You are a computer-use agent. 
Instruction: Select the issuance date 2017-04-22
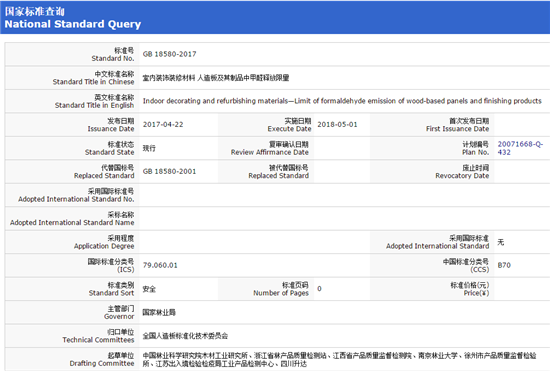[x=163, y=124]
